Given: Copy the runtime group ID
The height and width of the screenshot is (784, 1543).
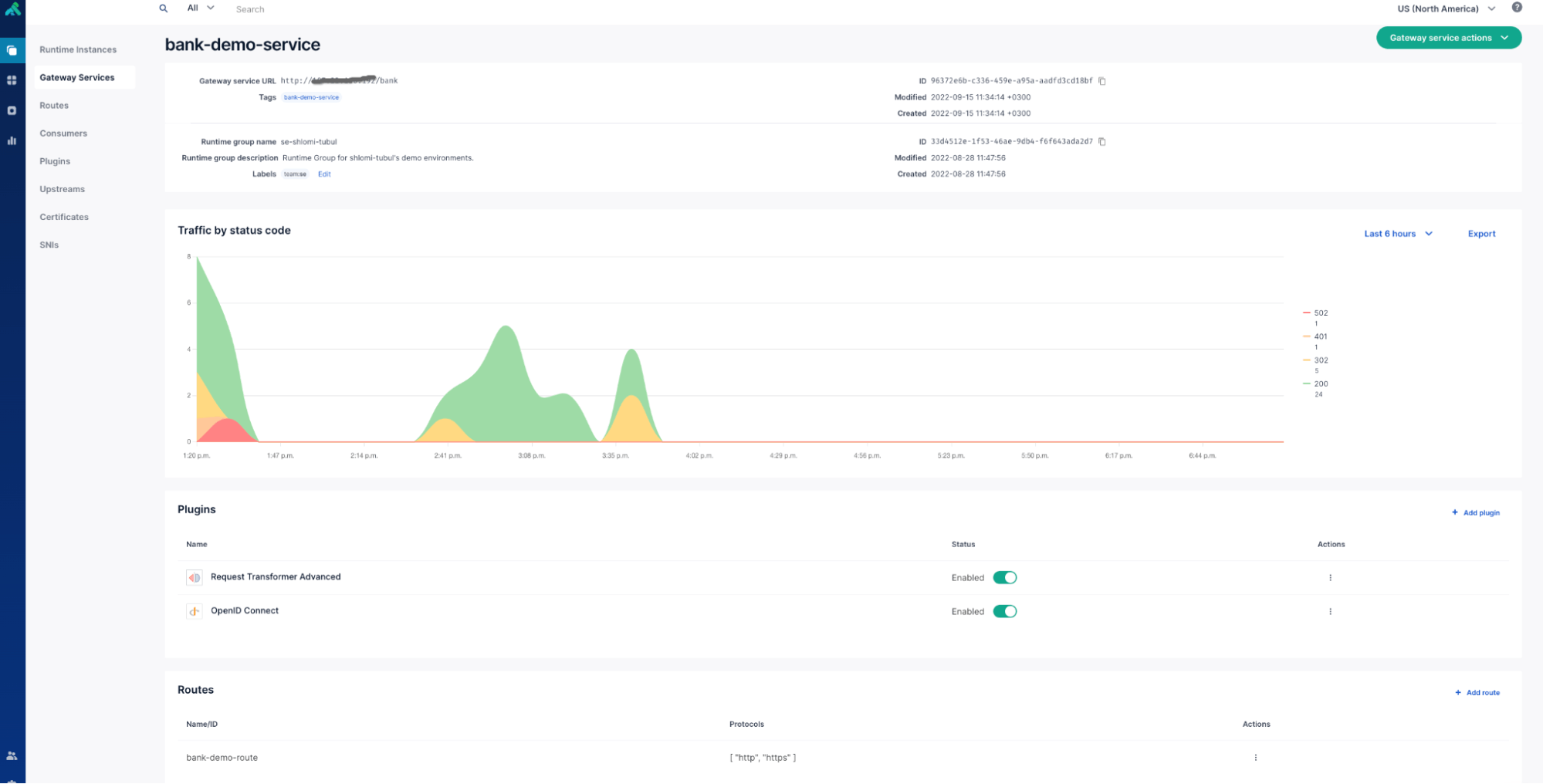Looking at the screenshot, I should coord(1102,142).
